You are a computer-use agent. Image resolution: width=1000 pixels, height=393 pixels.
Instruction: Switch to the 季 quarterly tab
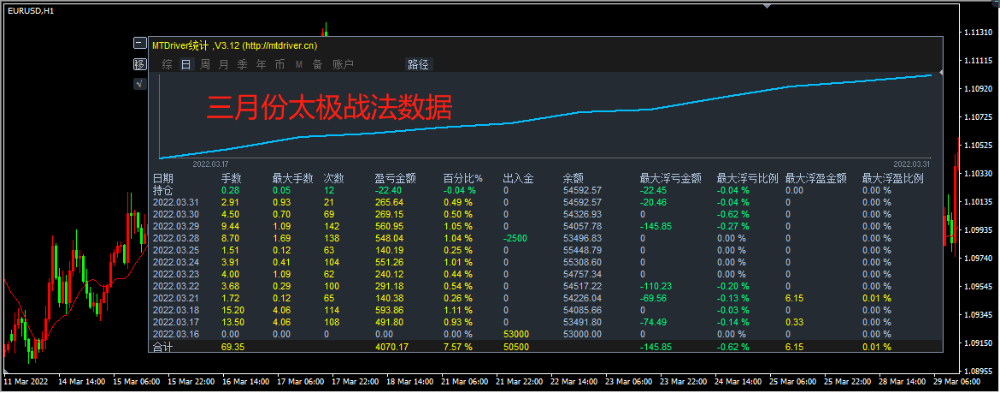(x=242, y=64)
